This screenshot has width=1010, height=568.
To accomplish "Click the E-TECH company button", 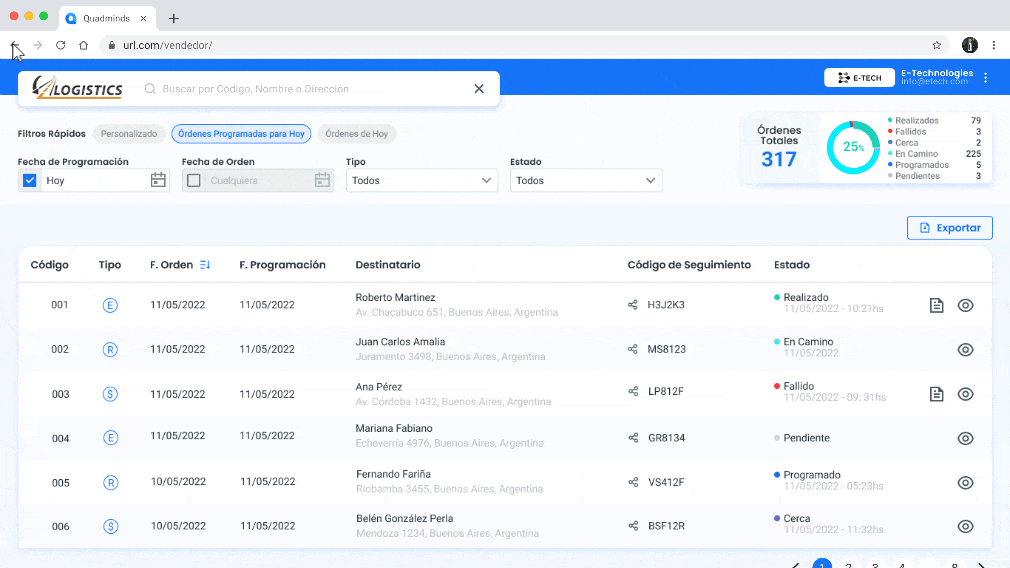I will coord(859,78).
